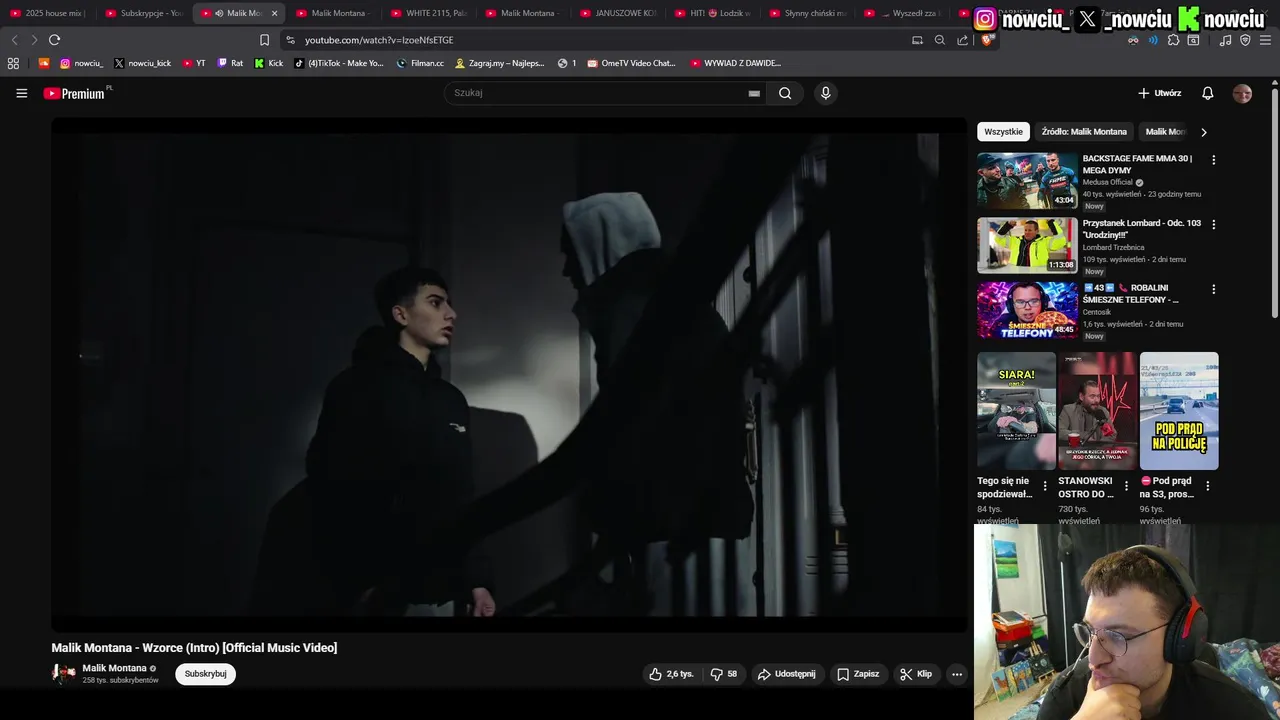The height and width of the screenshot is (720, 1280).
Task: Open the POD PRĄD NA POLICJĘ short
Action: pos(1179,411)
